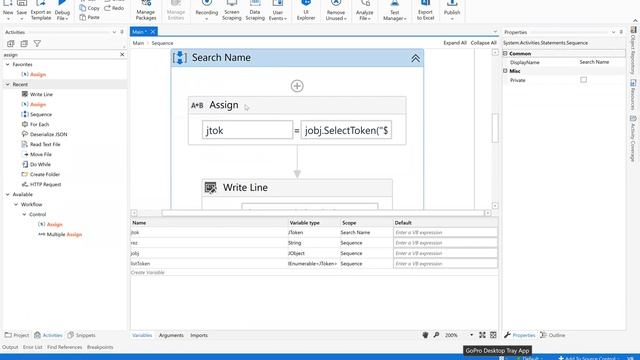640x360 pixels.
Task: Click the listToken variable name
Action: coord(140,264)
